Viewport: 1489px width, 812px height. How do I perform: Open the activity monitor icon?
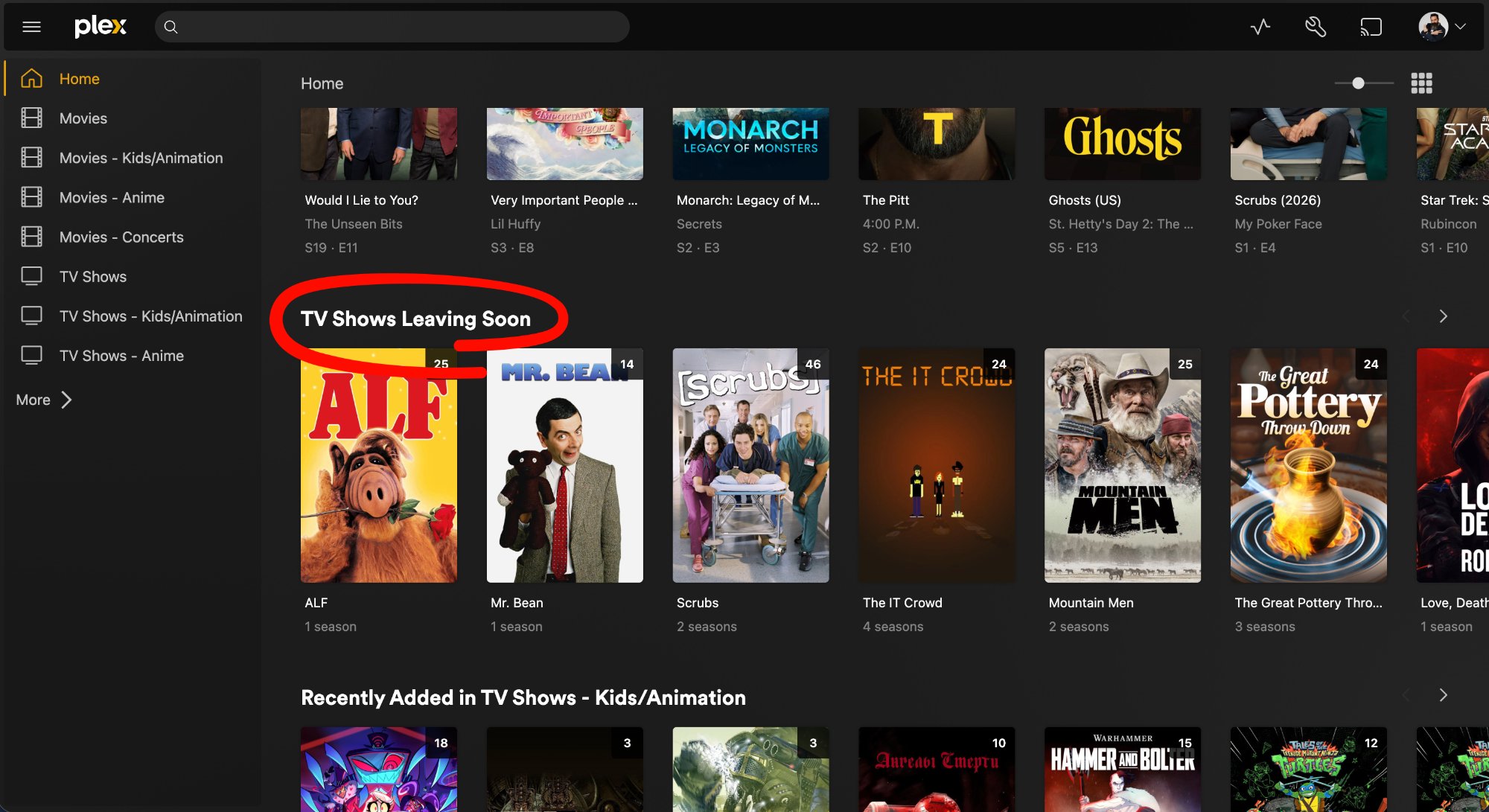pos(1260,26)
